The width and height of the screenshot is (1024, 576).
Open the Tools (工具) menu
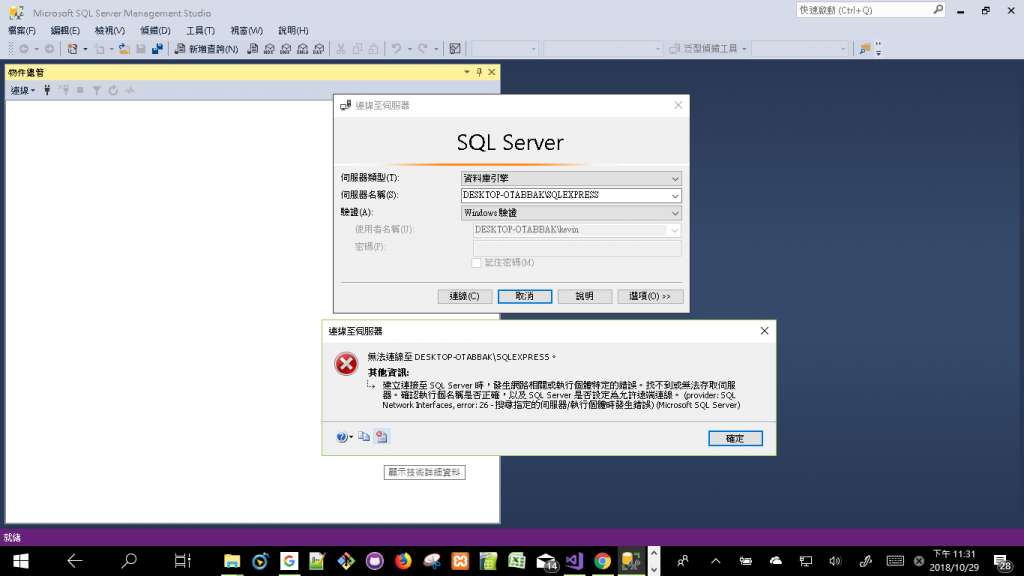click(x=200, y=31)
